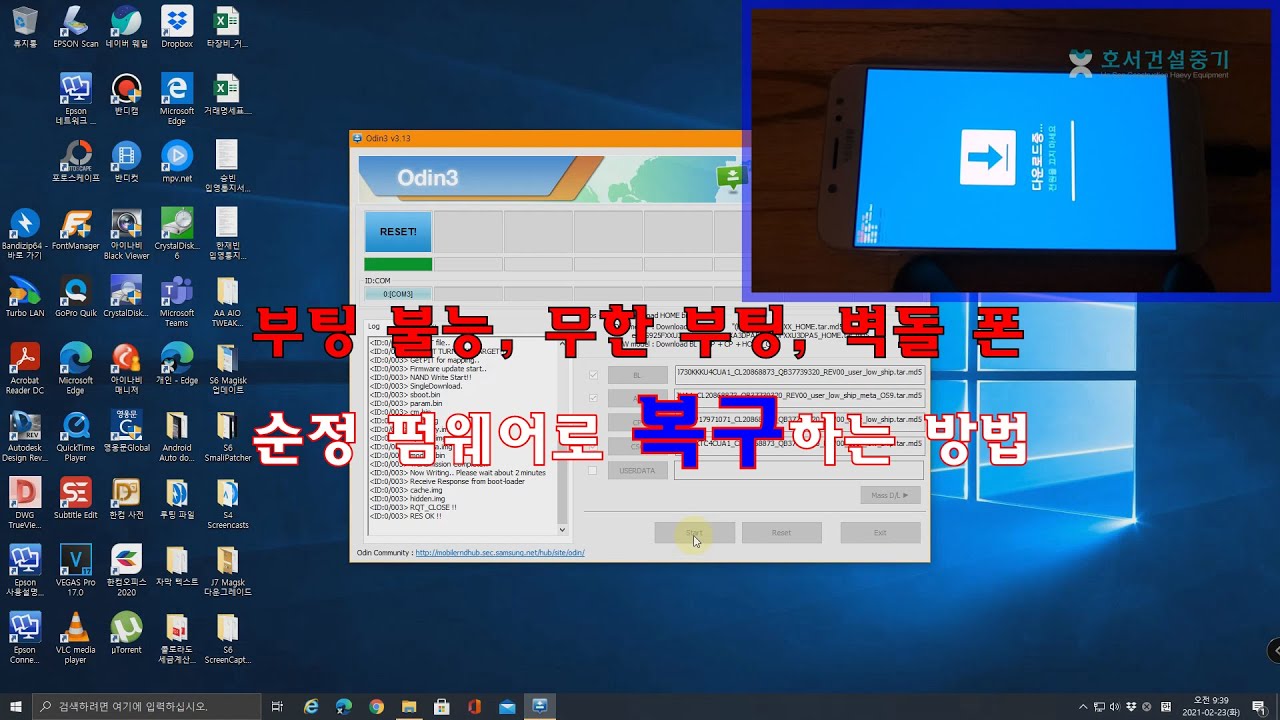This screenshot has height=720, width=1280.
Task: Open the Android Auto folder
Action: click(177, 437)
